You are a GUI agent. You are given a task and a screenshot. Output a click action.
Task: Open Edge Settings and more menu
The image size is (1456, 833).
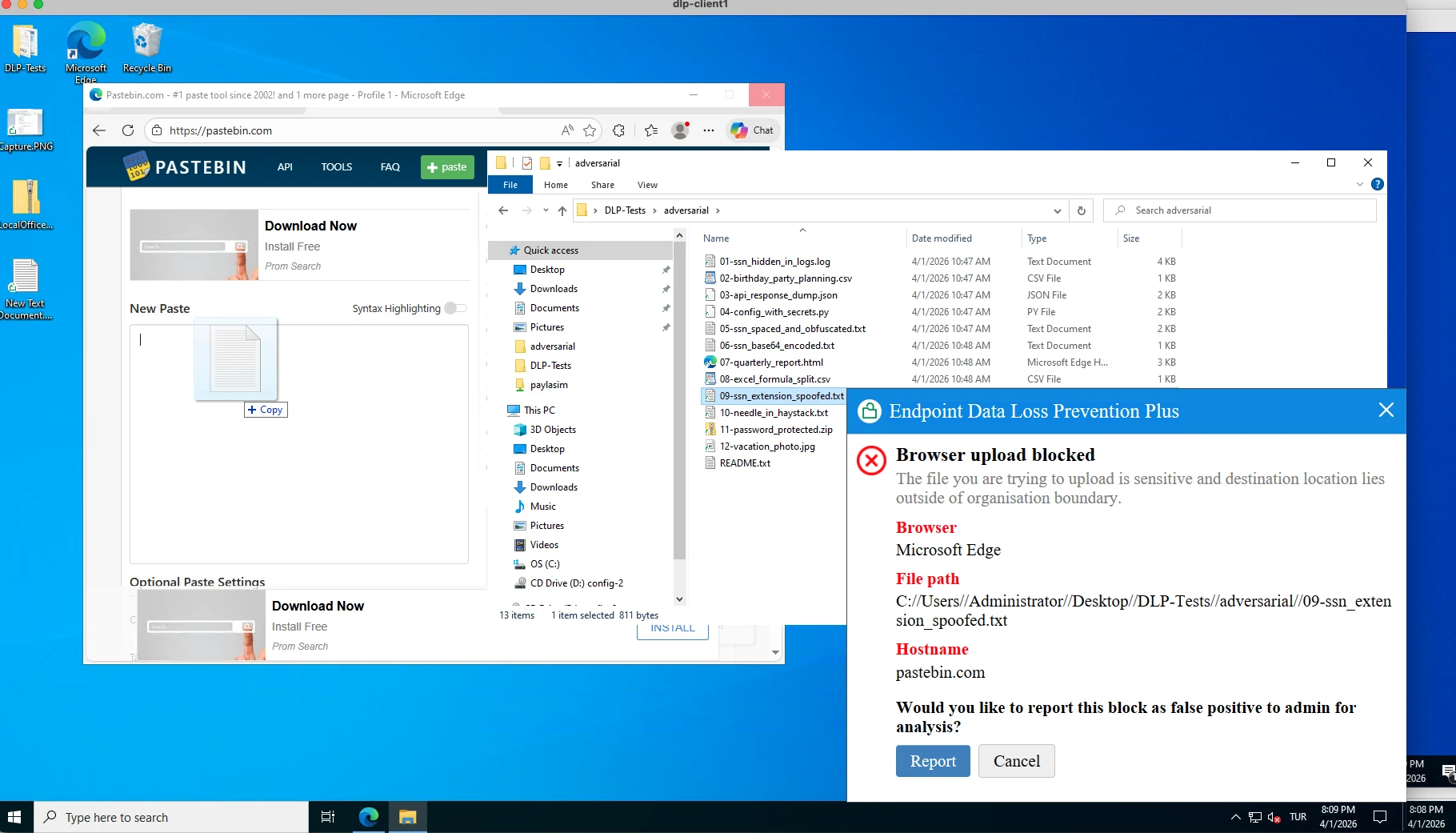[x=709, y=130]
